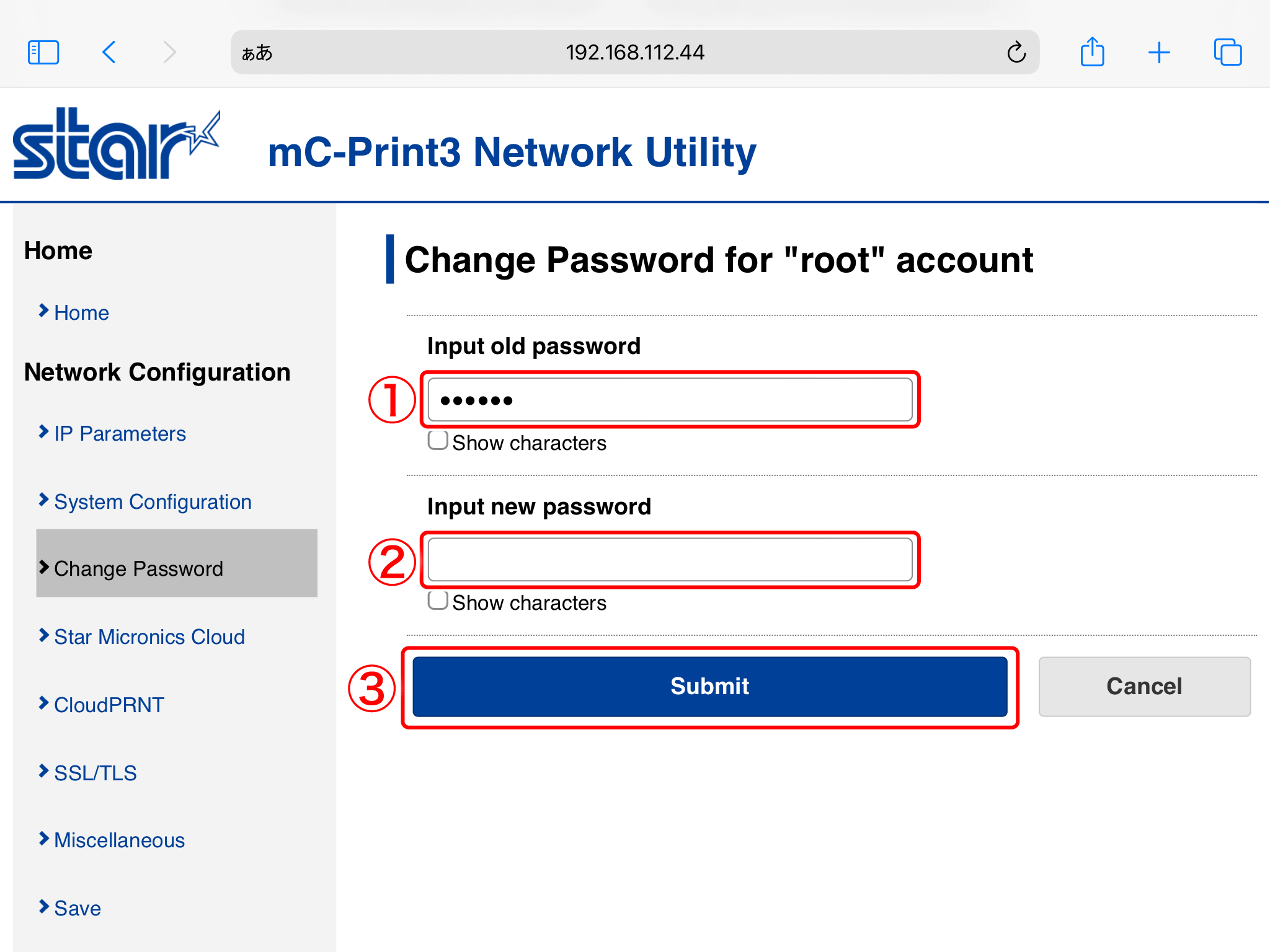
Task: Open the Share sheet icon
Action: 1092,52
